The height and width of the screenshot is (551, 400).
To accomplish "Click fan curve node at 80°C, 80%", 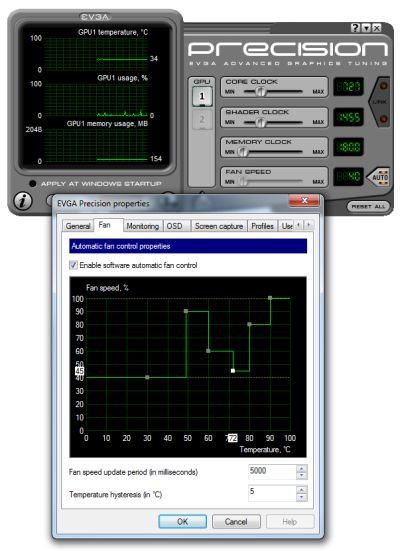I will click(249, 324).
